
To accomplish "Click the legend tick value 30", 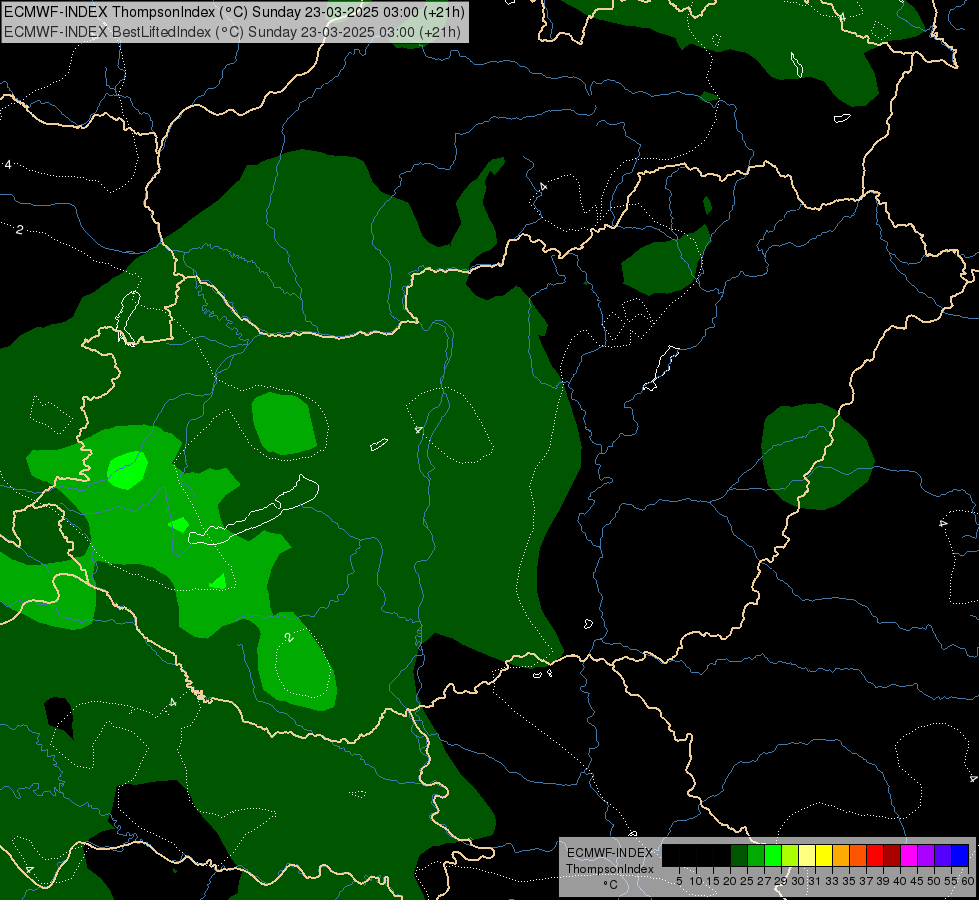I will pyautogui.click(x=798, y=881).
